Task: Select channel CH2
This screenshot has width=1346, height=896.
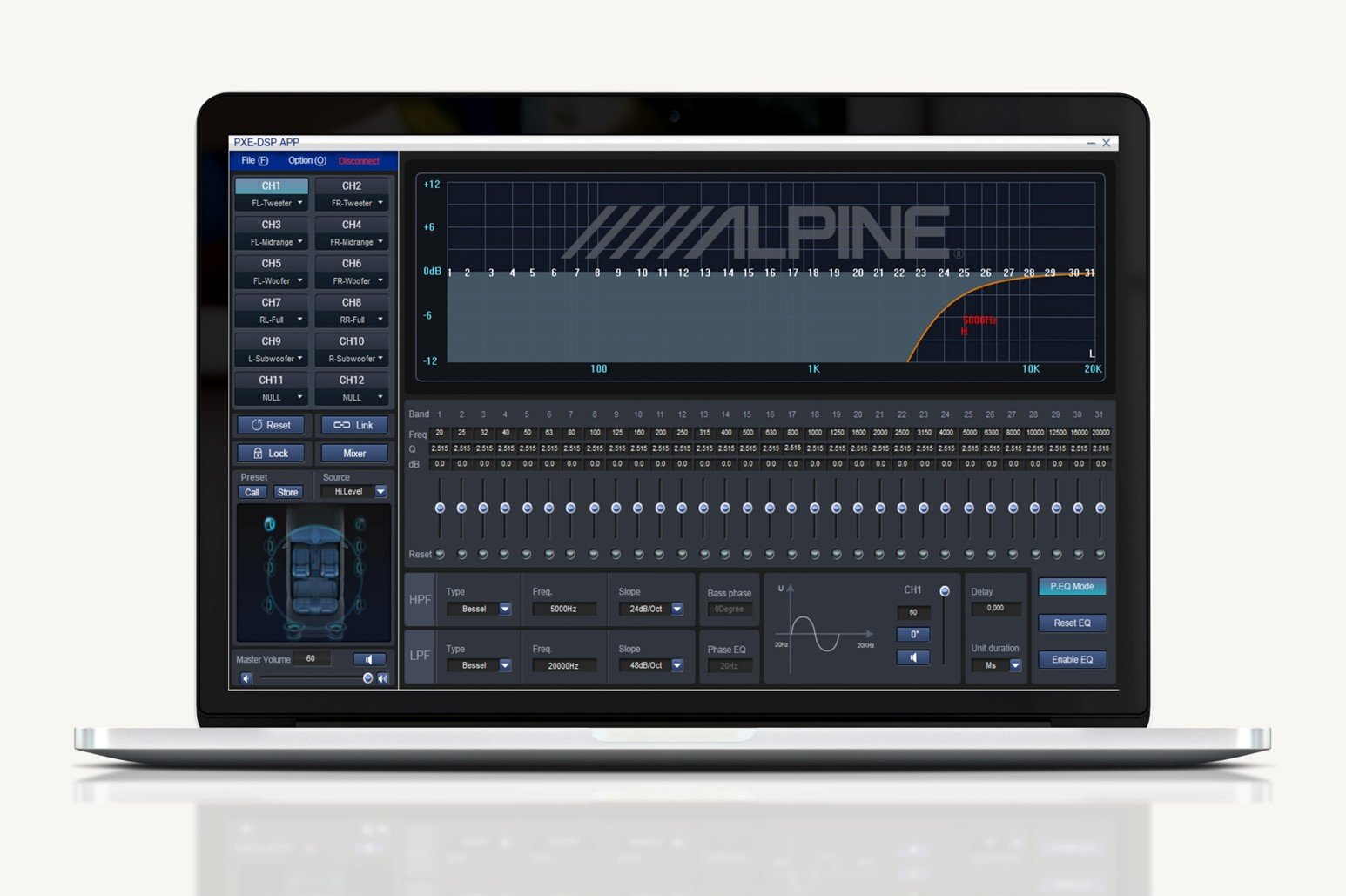Action: point(352,185)
